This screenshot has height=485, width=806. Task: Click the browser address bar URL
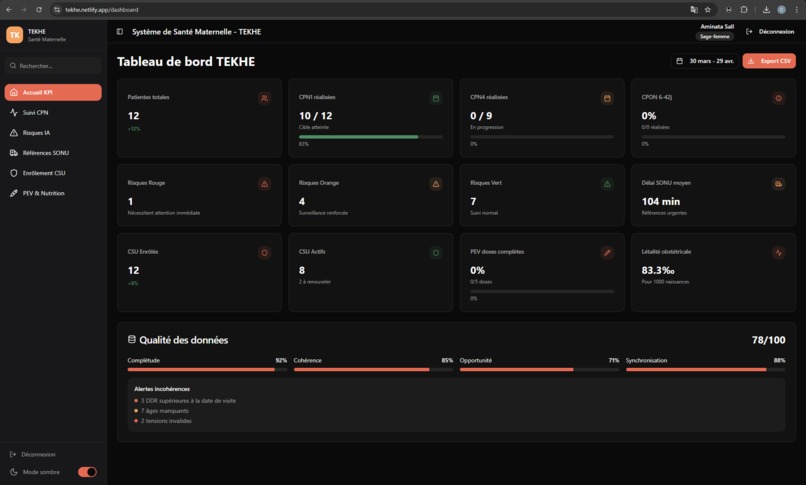102,10
